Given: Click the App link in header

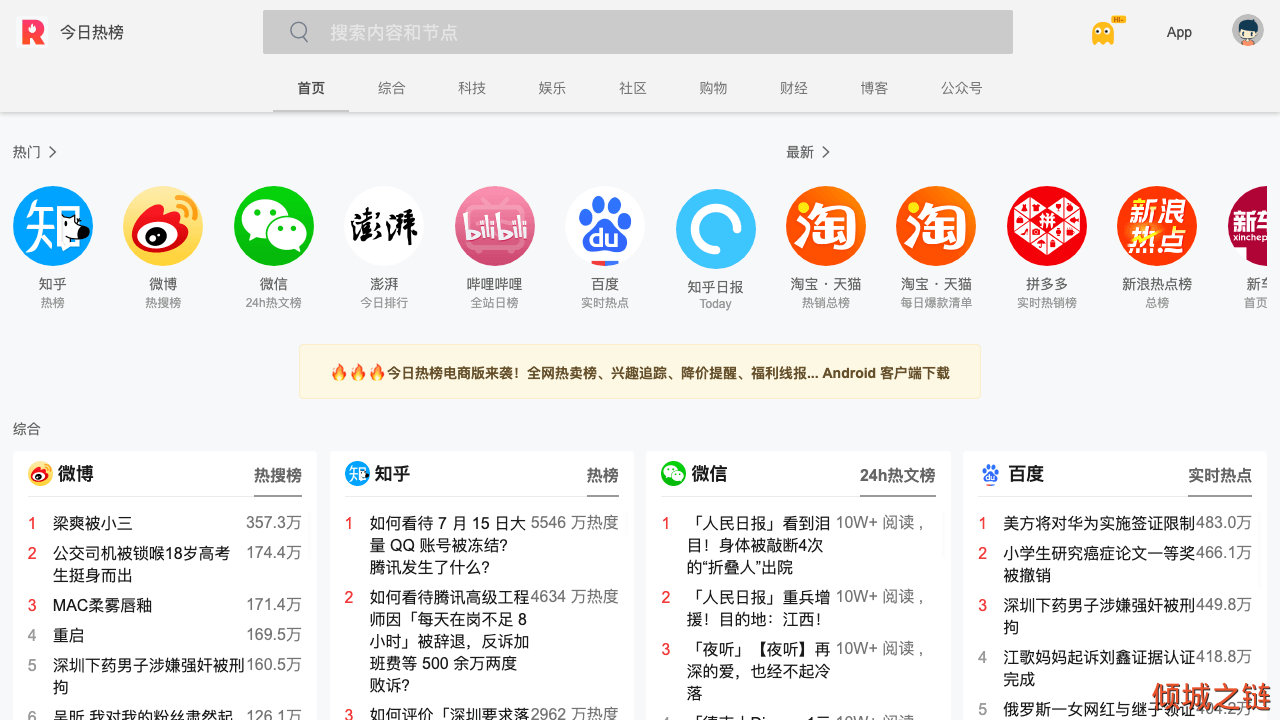Looking at the screenshot, I should pyautogui.click(x=1179, y=32).
